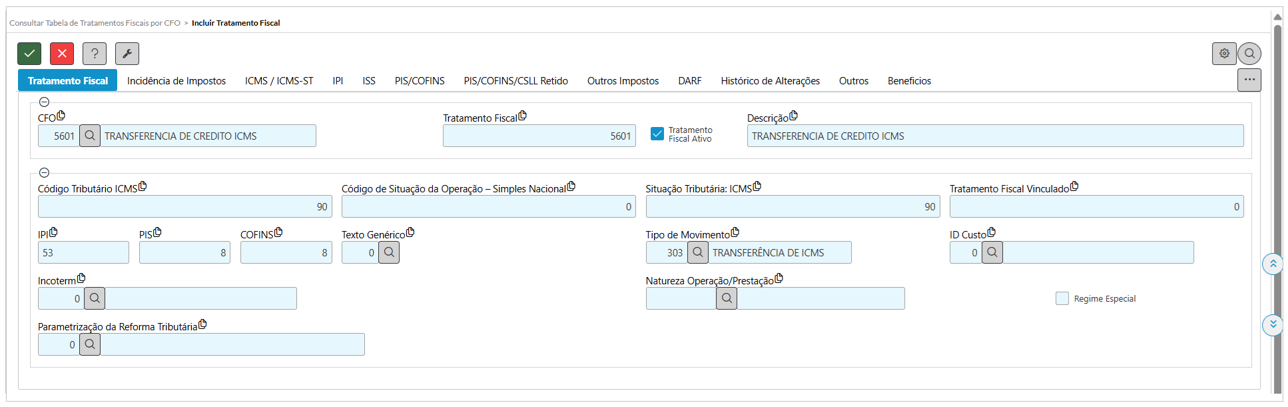
Task: Go back to Consultar Tabela breadcrumb link
Action: [94, 22]
